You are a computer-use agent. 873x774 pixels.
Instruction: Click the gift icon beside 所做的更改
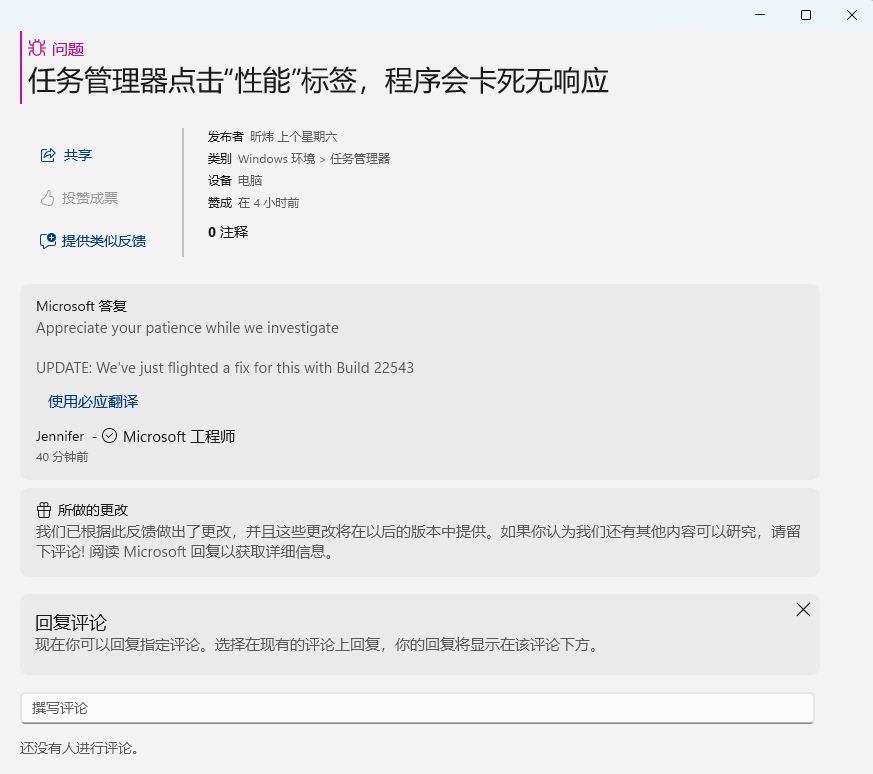(43, 510)
